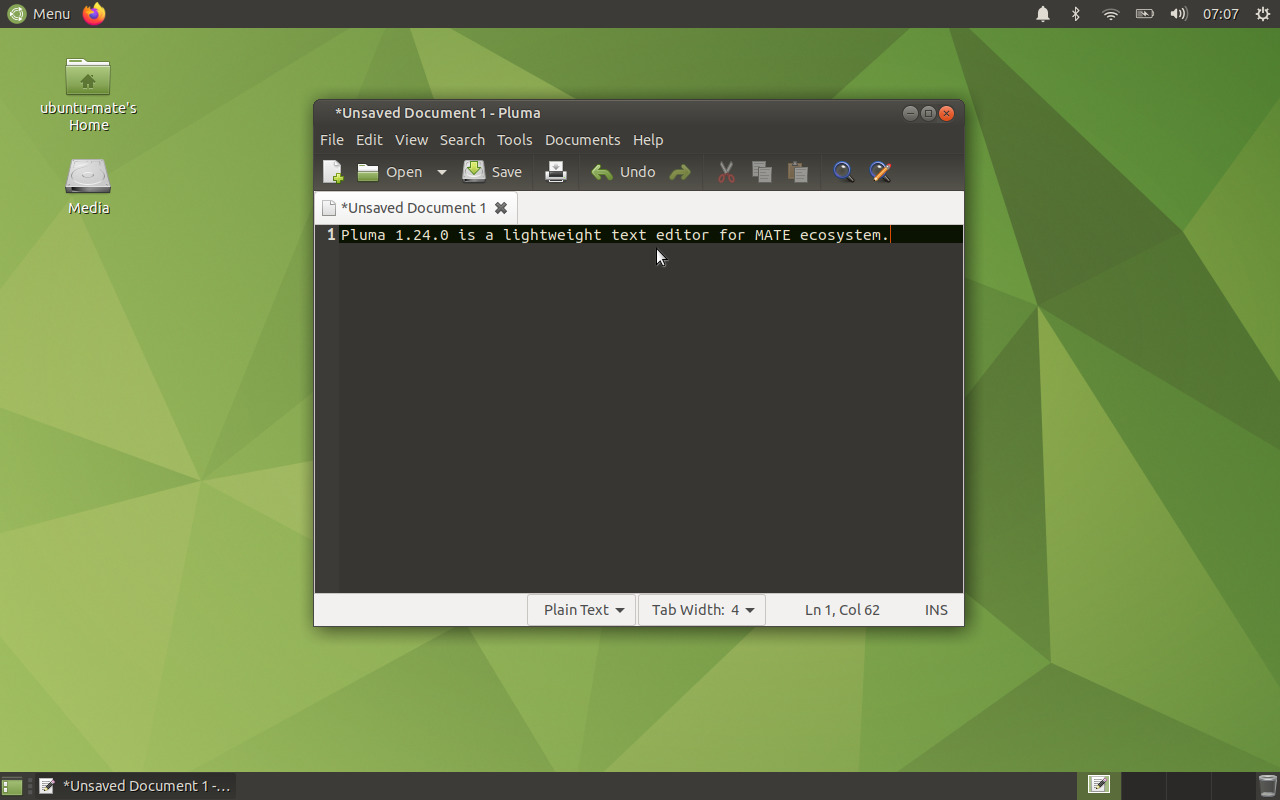
Task: Click the Ln 1, Col 62 status text
Action: [842, 610]
